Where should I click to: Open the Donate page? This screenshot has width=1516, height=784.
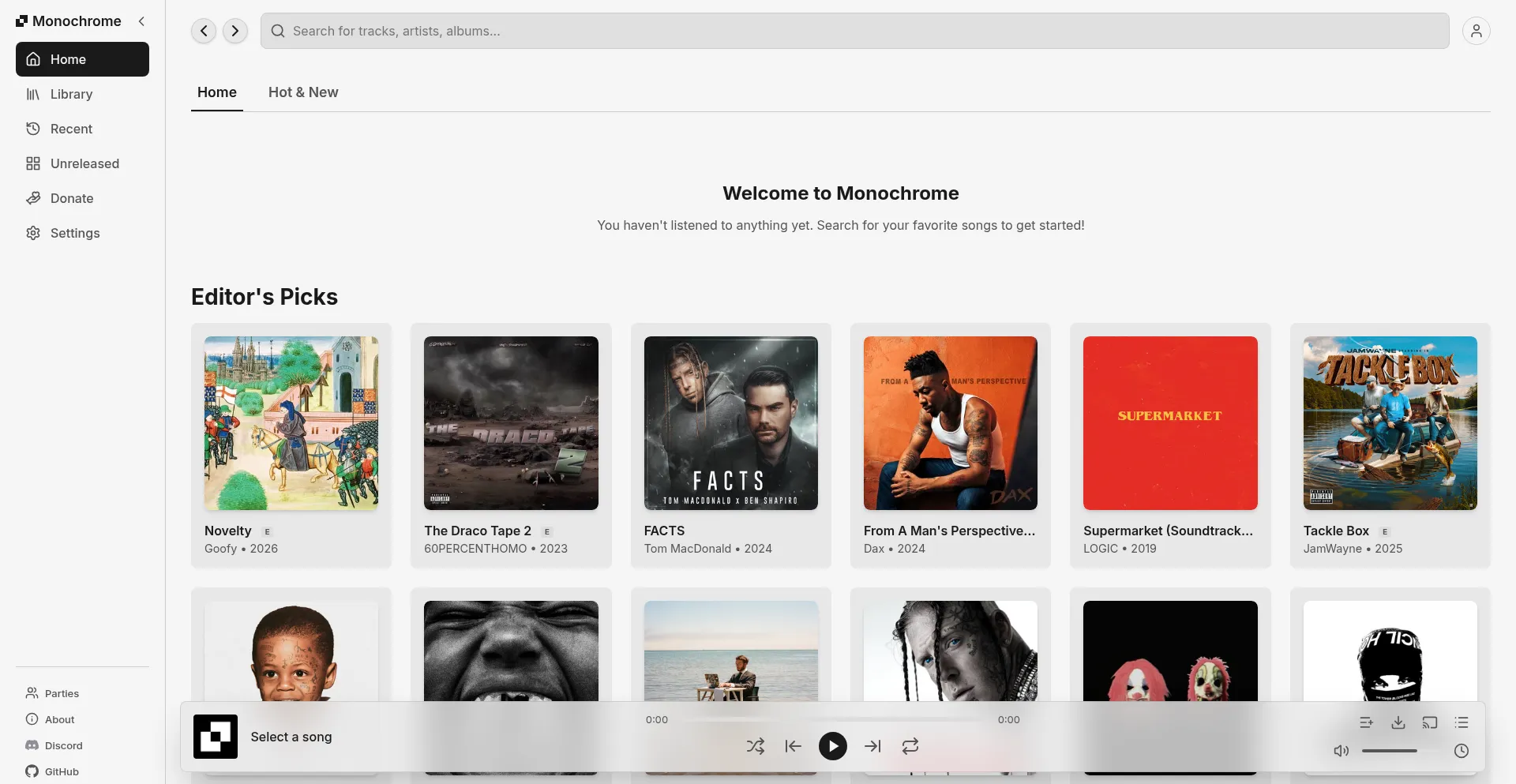[82, 198]
